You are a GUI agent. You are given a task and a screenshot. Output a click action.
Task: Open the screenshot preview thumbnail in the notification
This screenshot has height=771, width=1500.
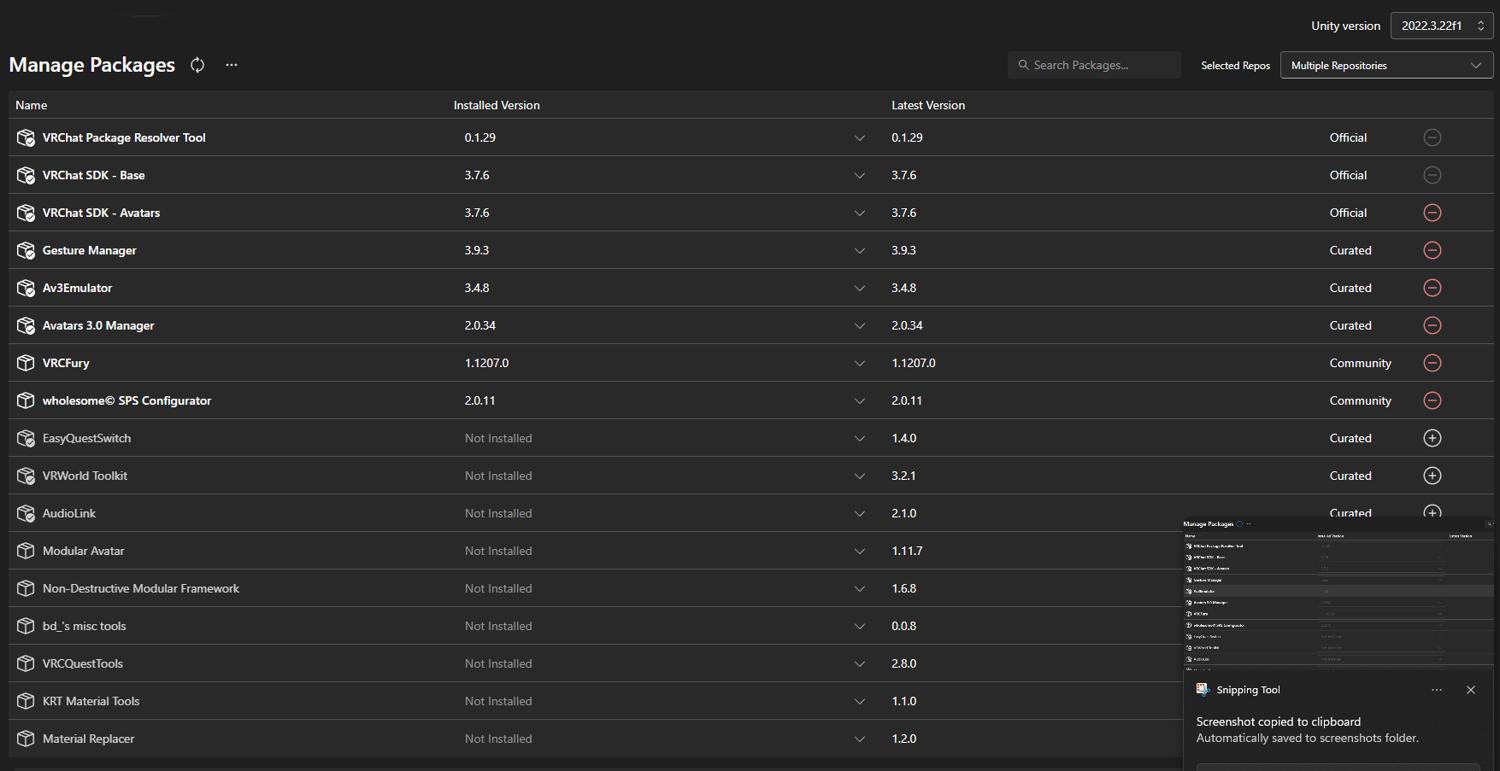(x=1338, y=592)
